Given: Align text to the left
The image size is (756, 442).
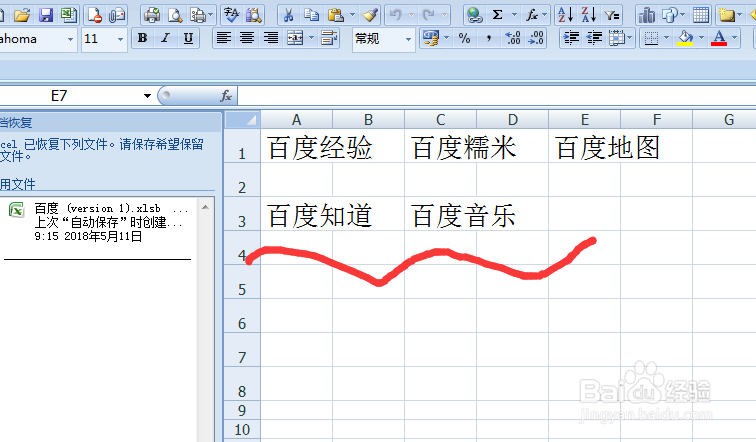Looking at the screenshot, I should 223,38.
